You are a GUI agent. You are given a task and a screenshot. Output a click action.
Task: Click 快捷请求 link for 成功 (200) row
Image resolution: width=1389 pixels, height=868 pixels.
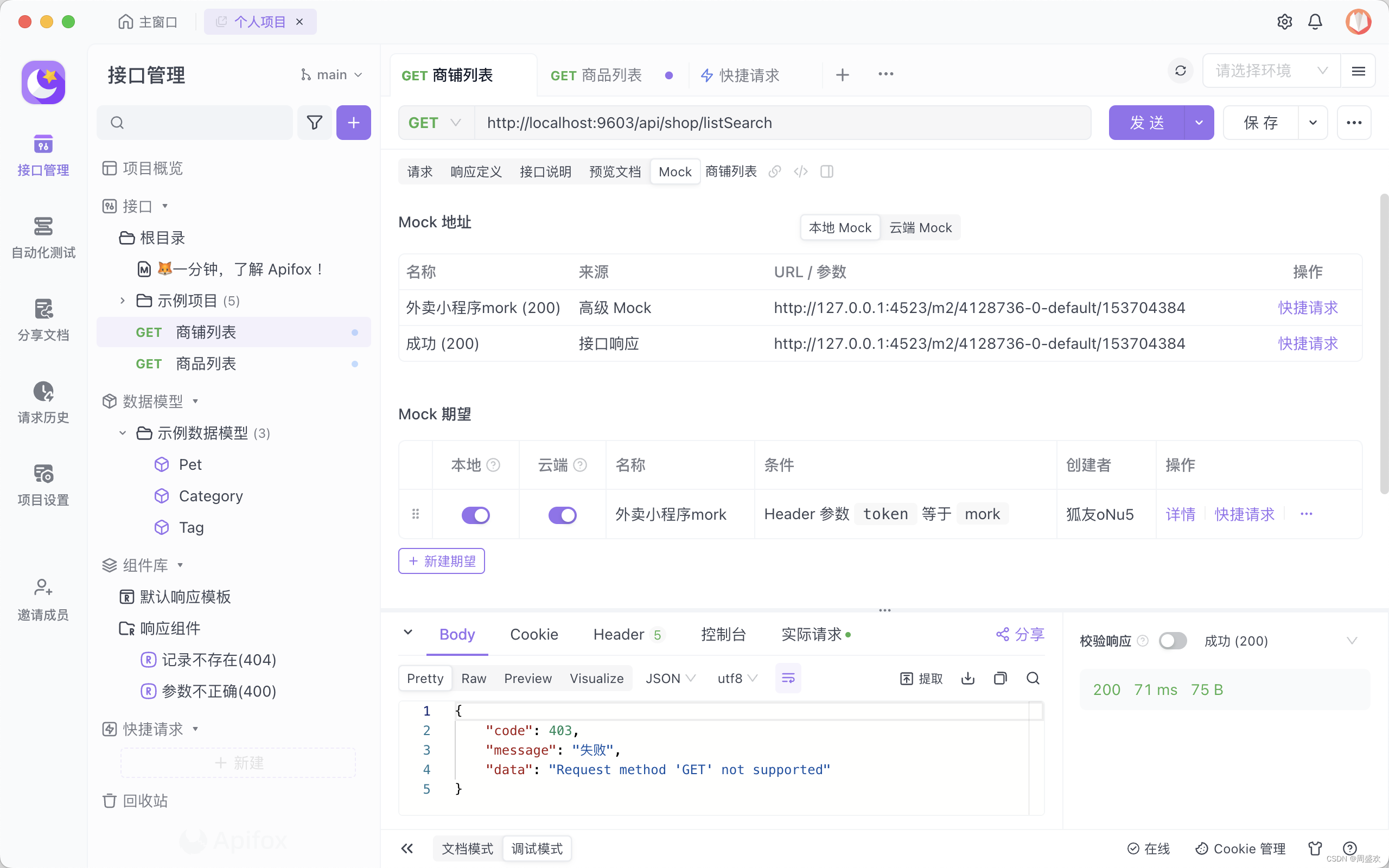(x=1308, y=343)
